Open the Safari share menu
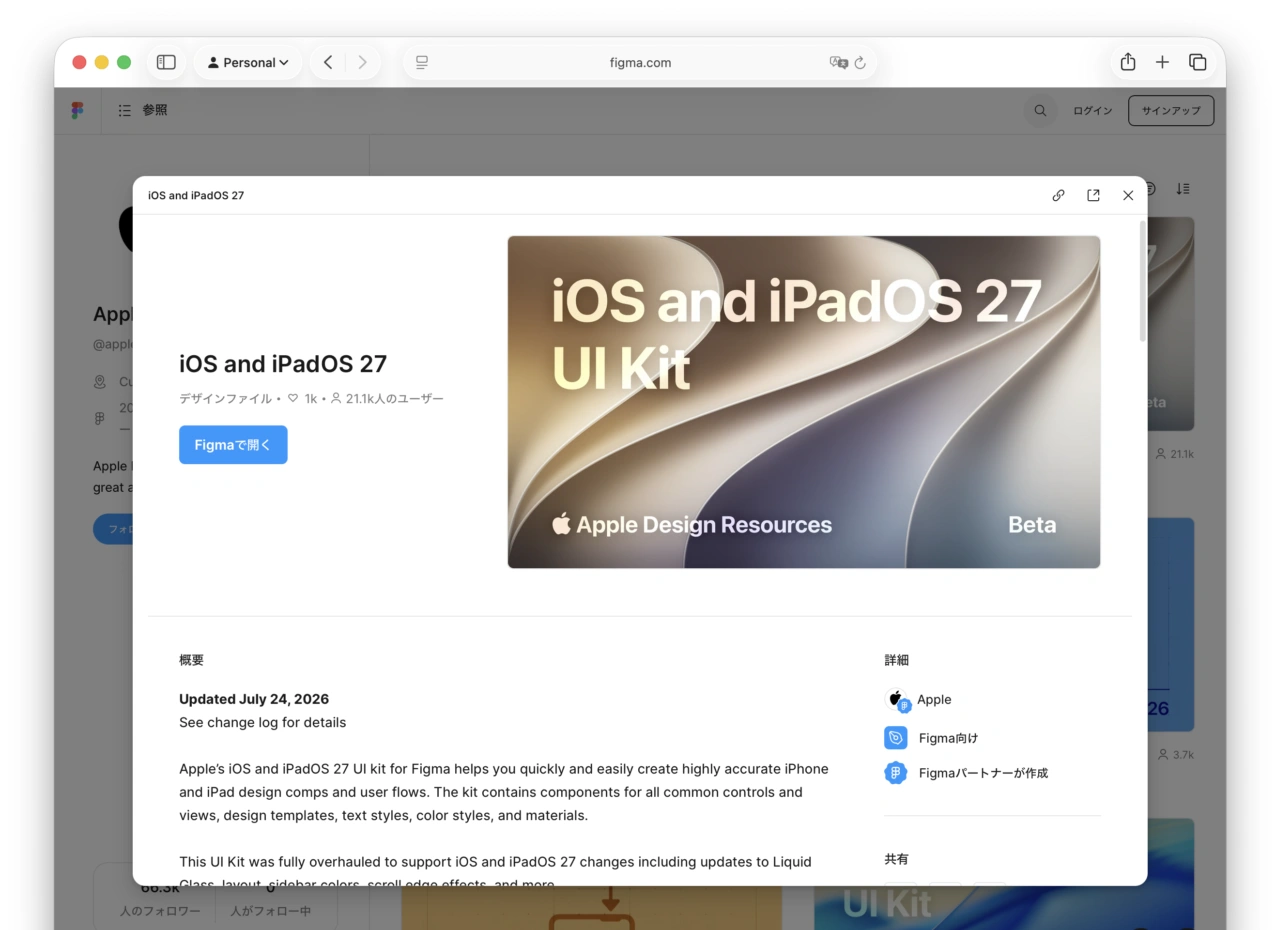 1128,62
